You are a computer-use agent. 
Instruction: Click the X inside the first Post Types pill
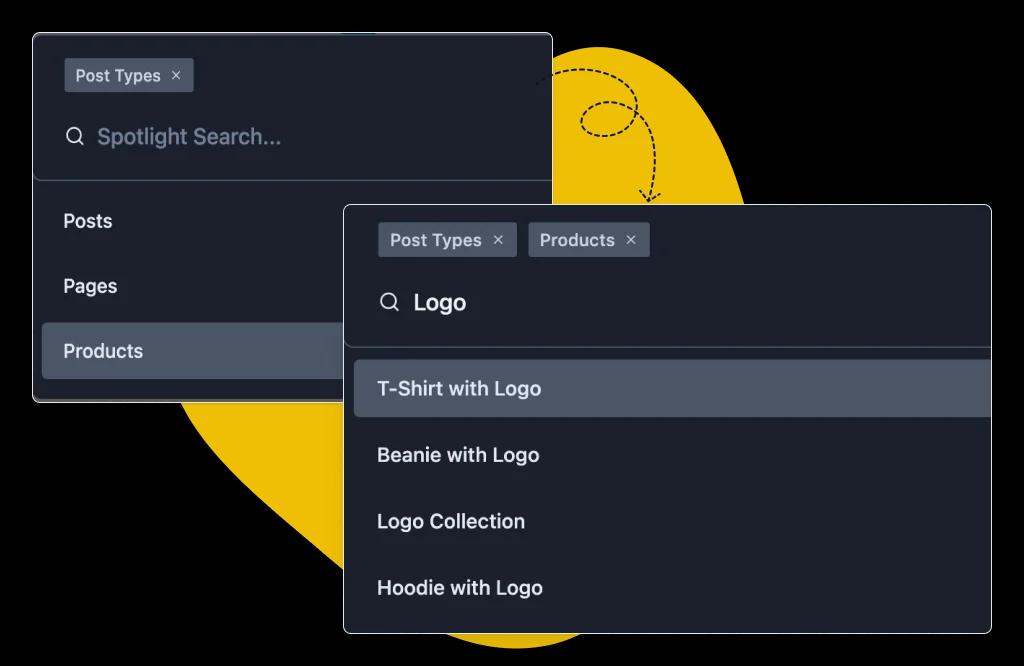click(176, 75)
